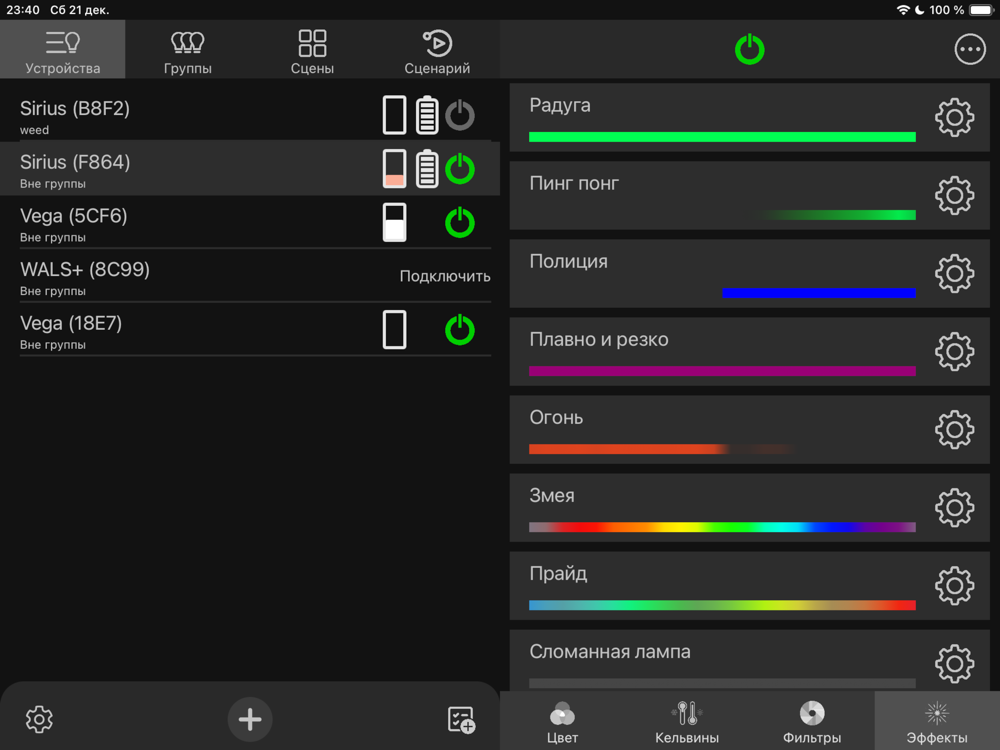Screen dimensions: 1000x750
Task: Open the Фильтры tab
Action: pyautogui.click(x=812, y=721)
